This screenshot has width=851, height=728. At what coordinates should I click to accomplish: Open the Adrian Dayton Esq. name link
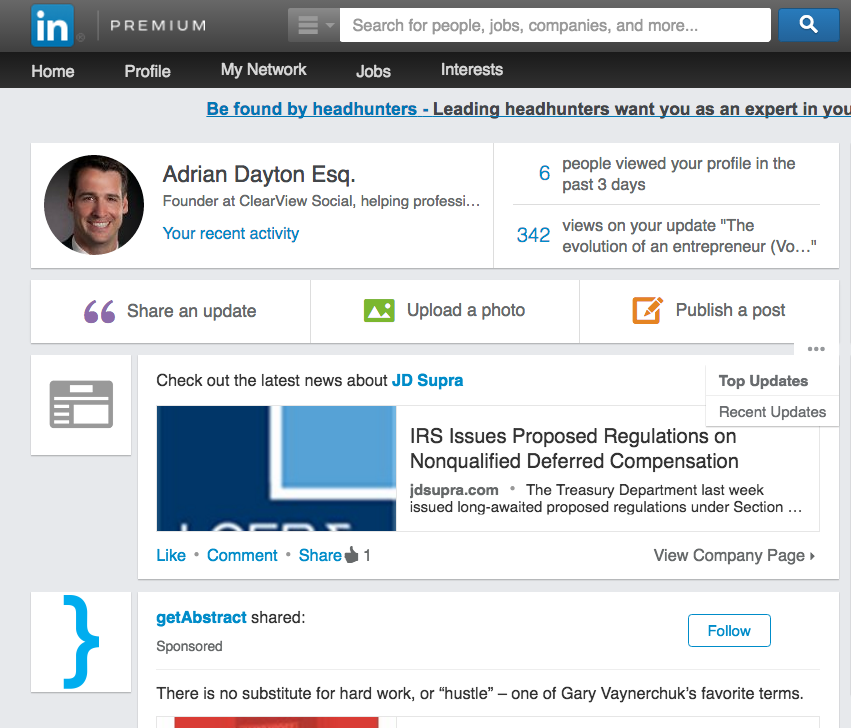pyautogui.click(x=259, y=174)
